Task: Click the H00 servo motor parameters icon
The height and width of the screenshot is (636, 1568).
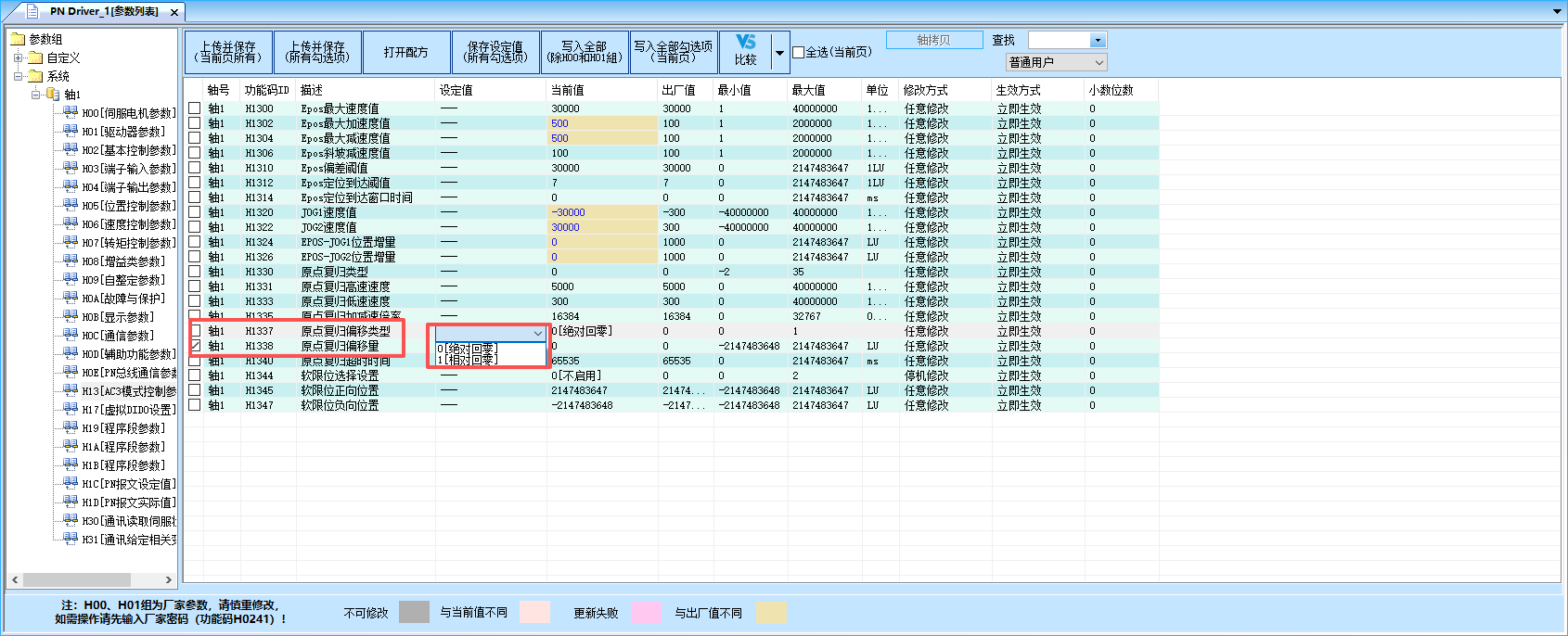Action: (x=71, y=111)
